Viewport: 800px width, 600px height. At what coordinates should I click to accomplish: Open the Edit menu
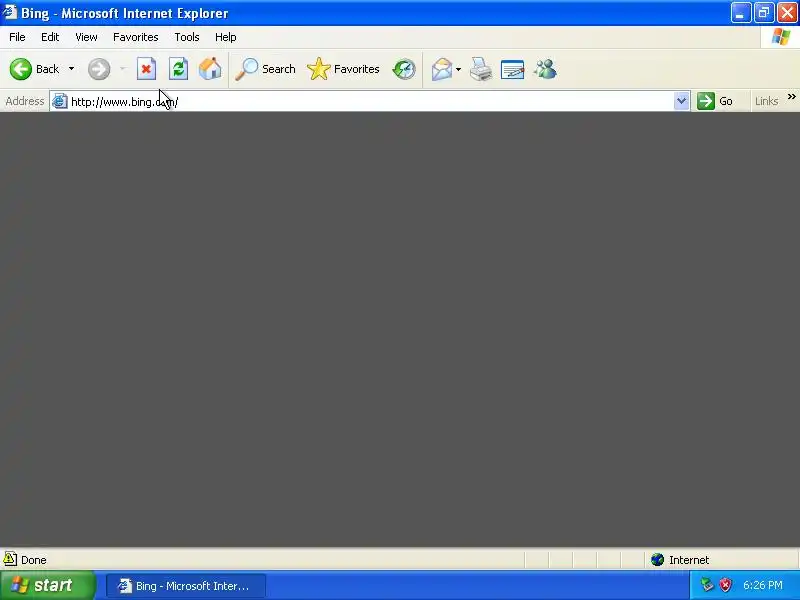point(50,37)
